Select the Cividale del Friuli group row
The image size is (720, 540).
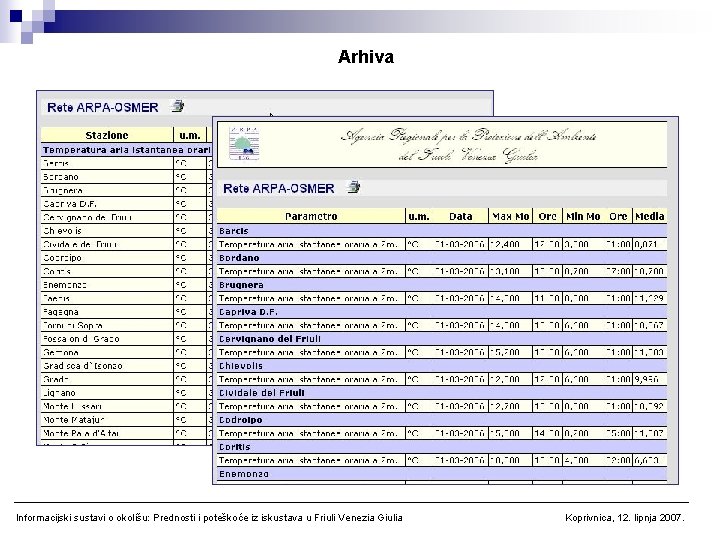pyautogui.click(x=442, y=393)
